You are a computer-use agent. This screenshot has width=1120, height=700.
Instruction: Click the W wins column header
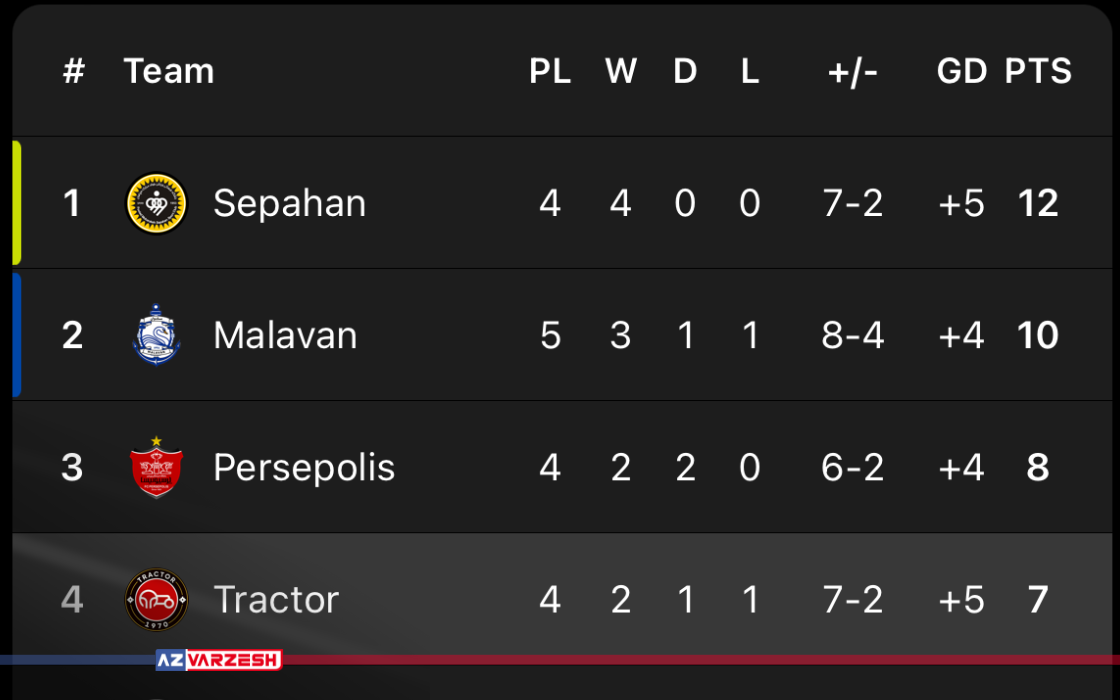[621, 71]
